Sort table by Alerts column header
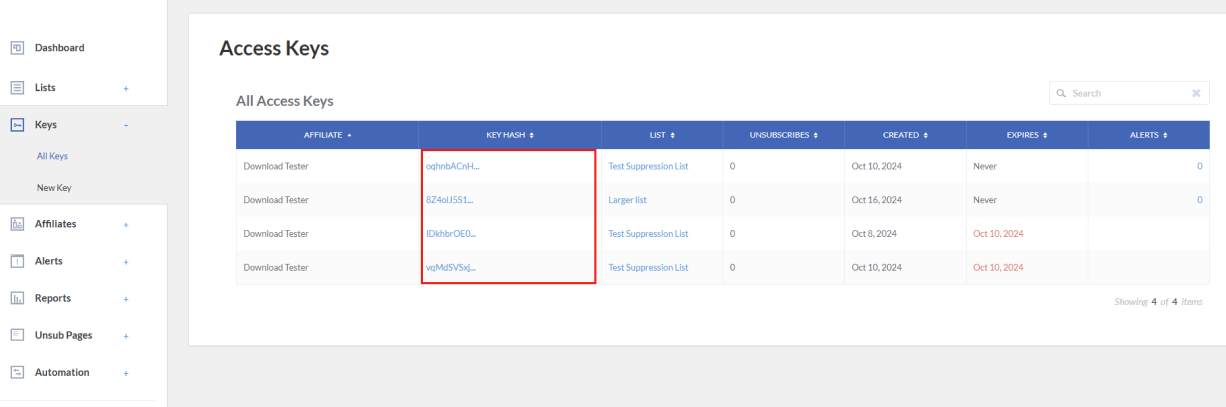This screenshot has height=407, width=1226. (1148, 135)
